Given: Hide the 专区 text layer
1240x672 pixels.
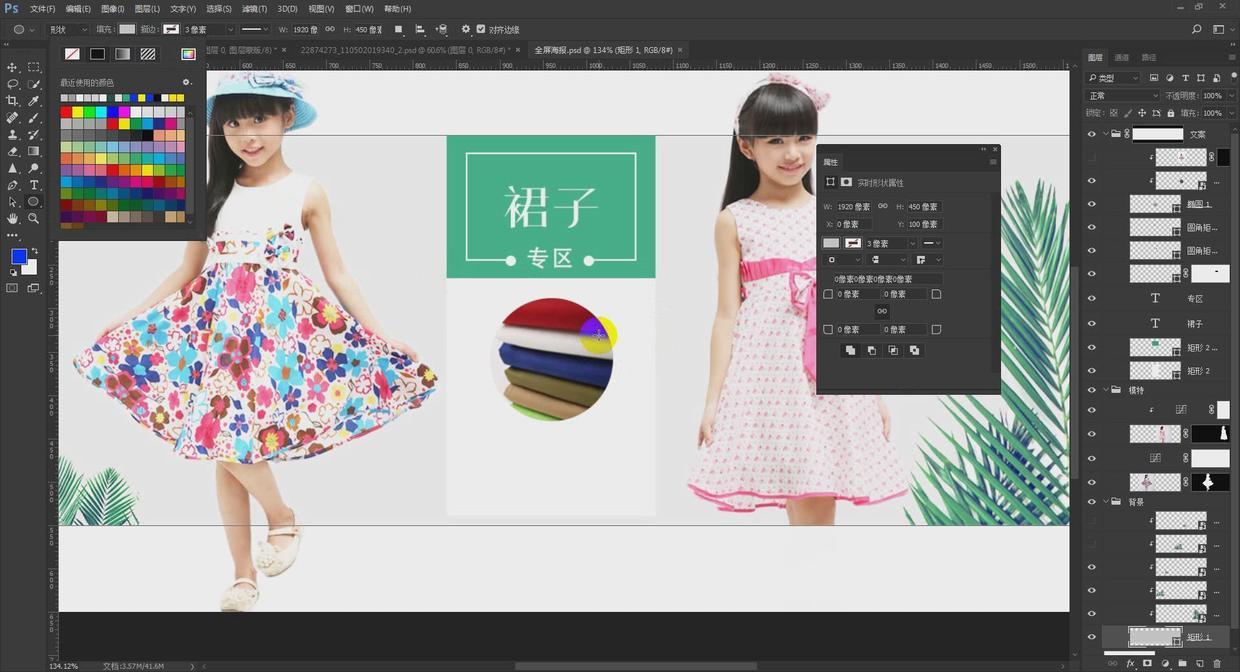Looking at the screenshot, I should (x=1091, y=298).
